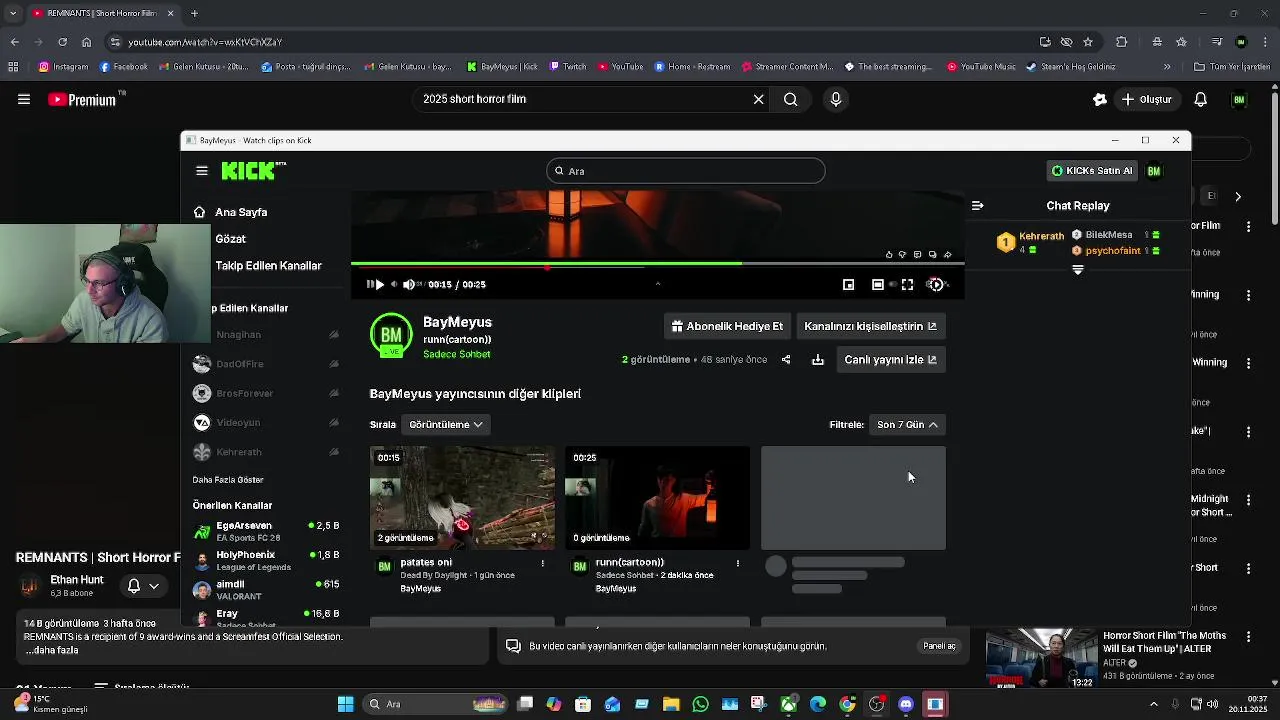Screen dimensions: 1280x720
Task: Open the BM profile avatar in Kick header
Action: point(1154,171)
